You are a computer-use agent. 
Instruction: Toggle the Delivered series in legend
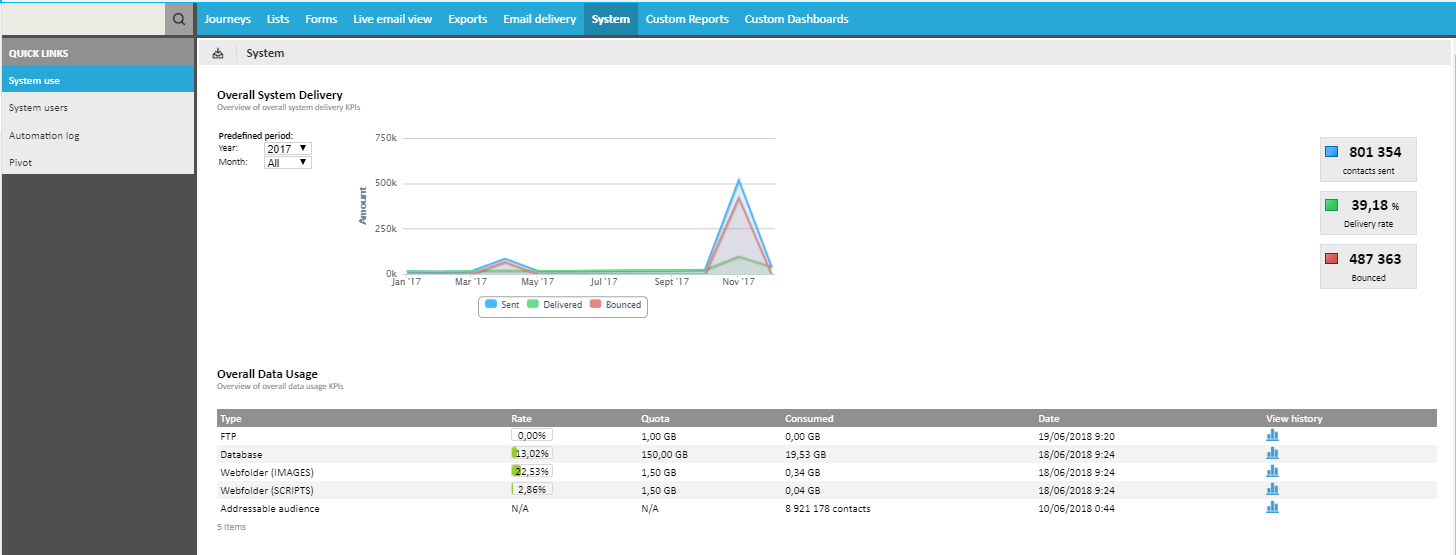coord(554,305)
